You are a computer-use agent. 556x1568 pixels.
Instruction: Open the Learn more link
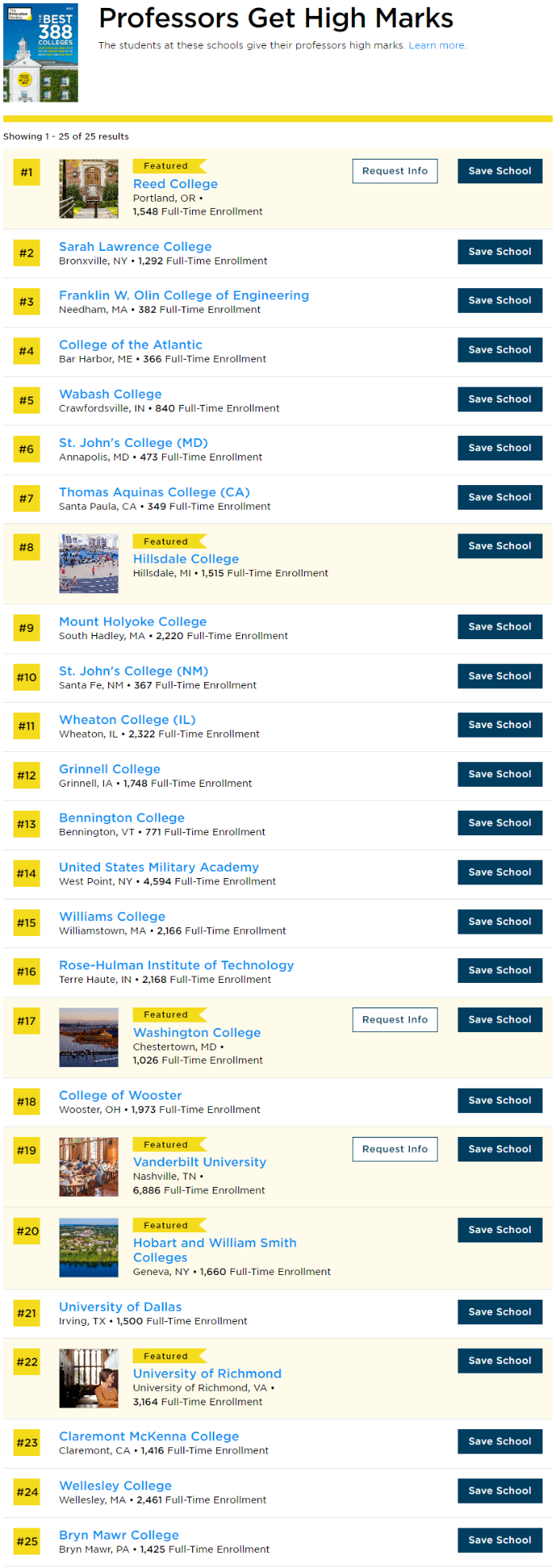click(x=438, y=45)
